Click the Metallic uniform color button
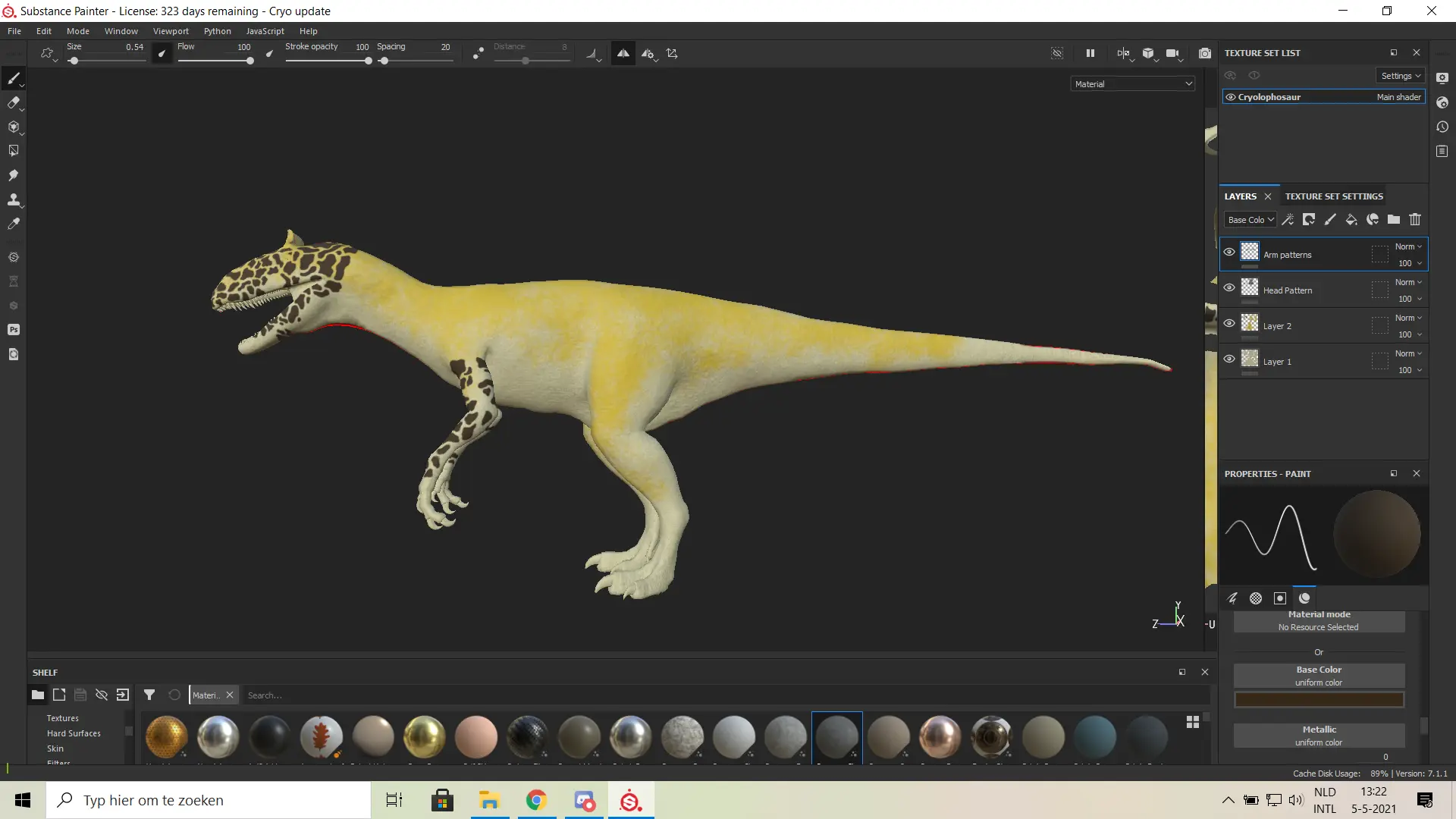This screenshot has width=1456, height=819. pos(1319,736)
